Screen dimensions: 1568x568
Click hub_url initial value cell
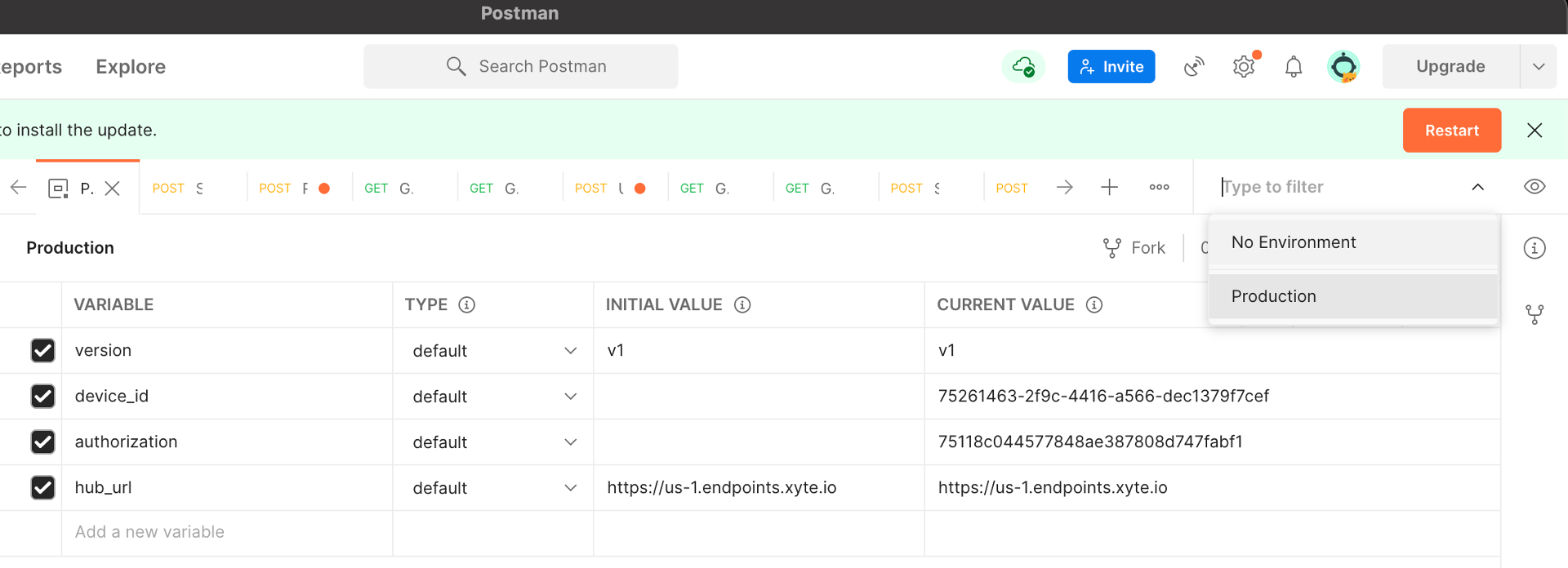tap(759, 488)
